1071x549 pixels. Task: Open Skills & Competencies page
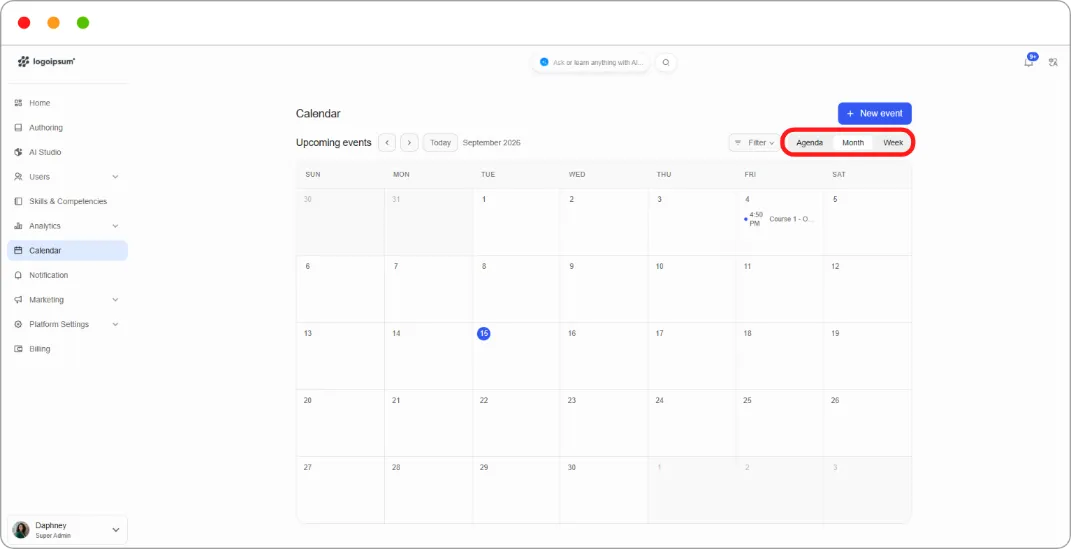click(67, 201)
